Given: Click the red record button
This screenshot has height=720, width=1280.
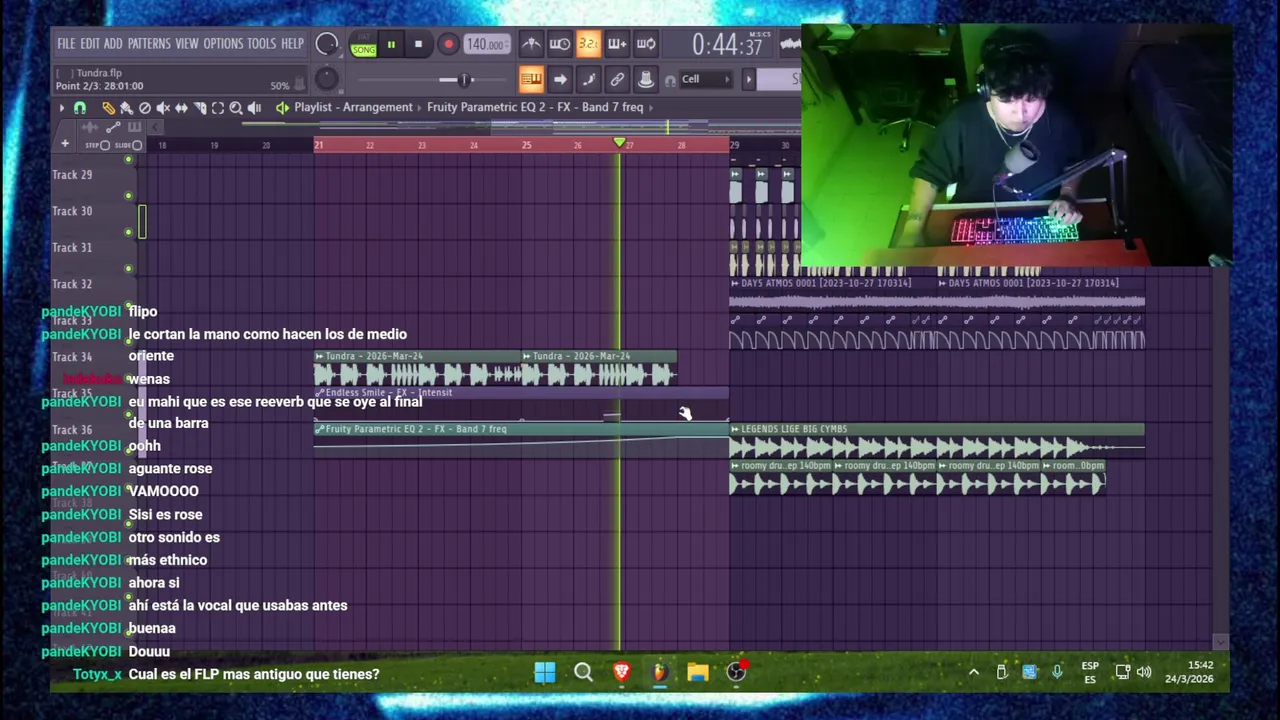Looking at the screenshot, I should tap(448, 44).
